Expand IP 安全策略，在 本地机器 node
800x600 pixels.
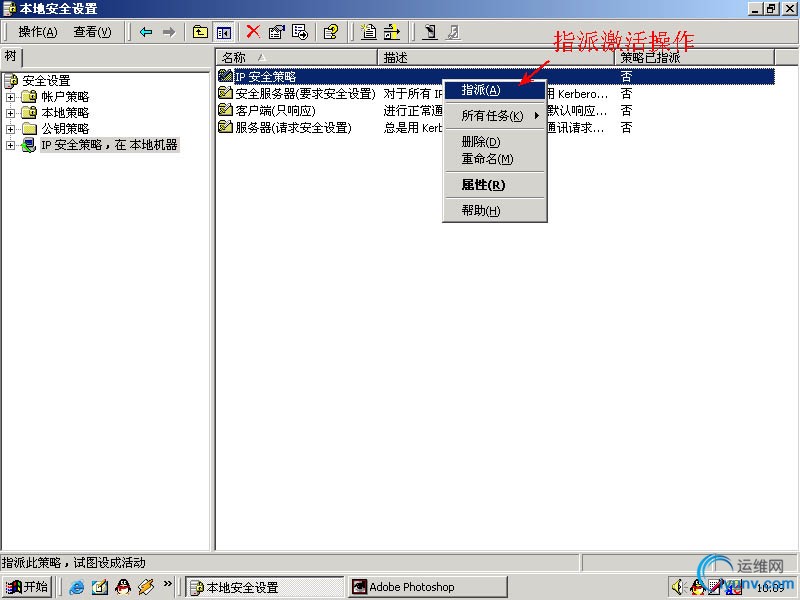coord(10,145)
